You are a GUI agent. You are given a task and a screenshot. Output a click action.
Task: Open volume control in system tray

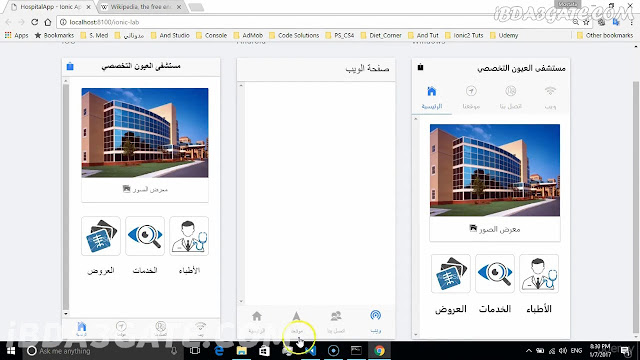[x=563, y=351]
